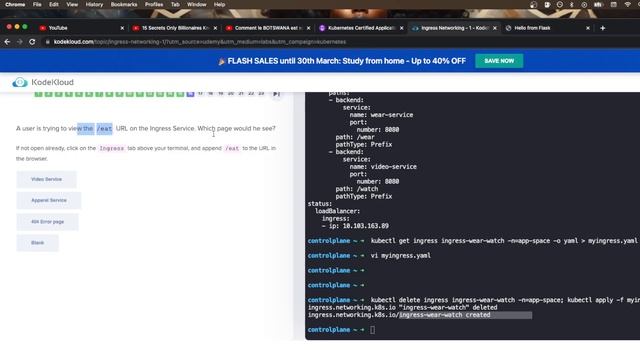
Task: Jump to question 17 in the quiz navigation
Action: (200, 93)
